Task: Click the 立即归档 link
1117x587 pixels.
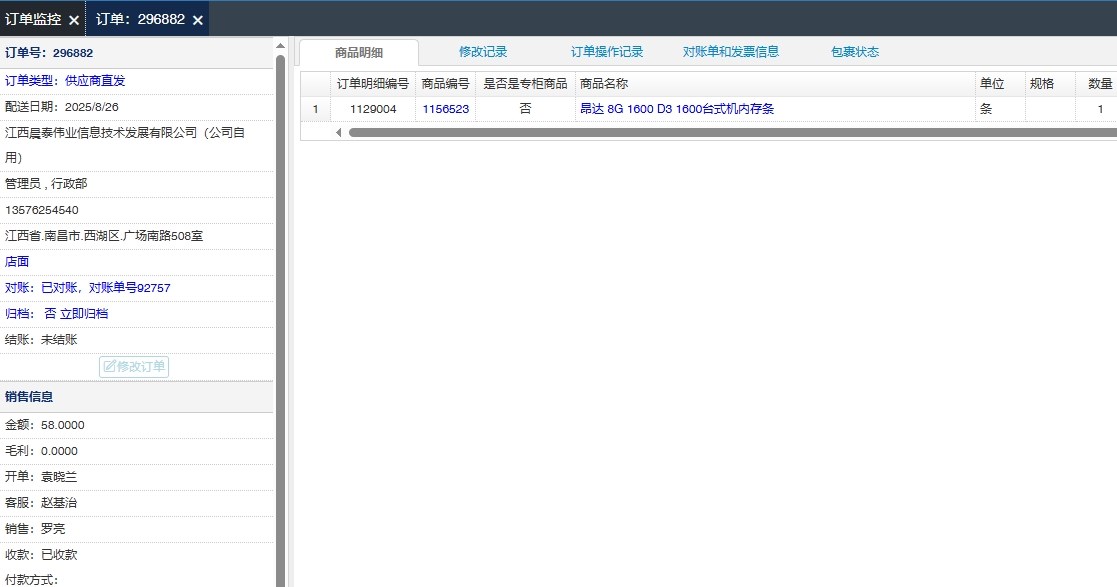Action: pos(84,314)
